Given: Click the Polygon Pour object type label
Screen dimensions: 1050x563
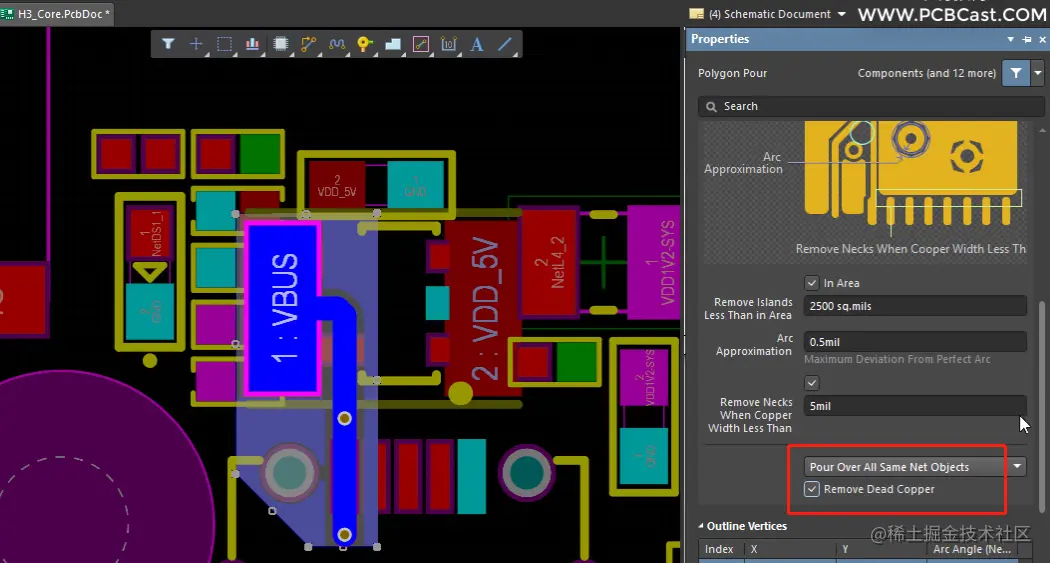Looking at the screenshot, I should [733, 74].
